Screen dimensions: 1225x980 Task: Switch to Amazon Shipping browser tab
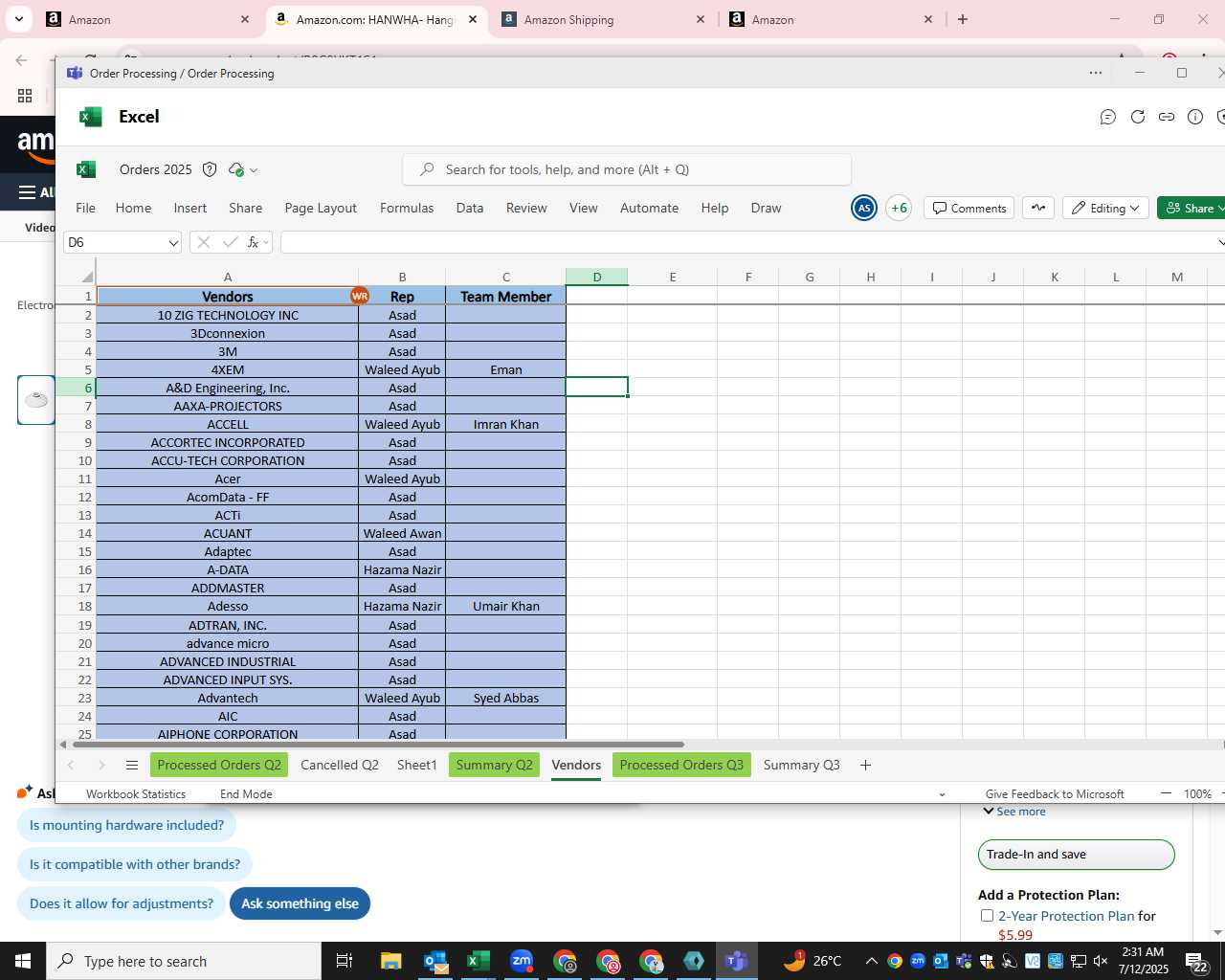605,19
